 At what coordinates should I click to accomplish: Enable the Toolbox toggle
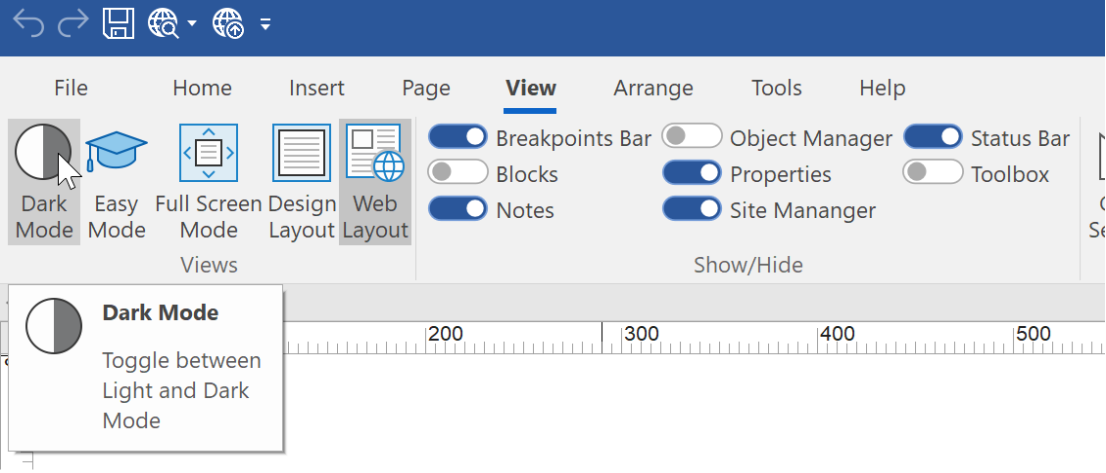pyautogui.click(x=932, y=172)
